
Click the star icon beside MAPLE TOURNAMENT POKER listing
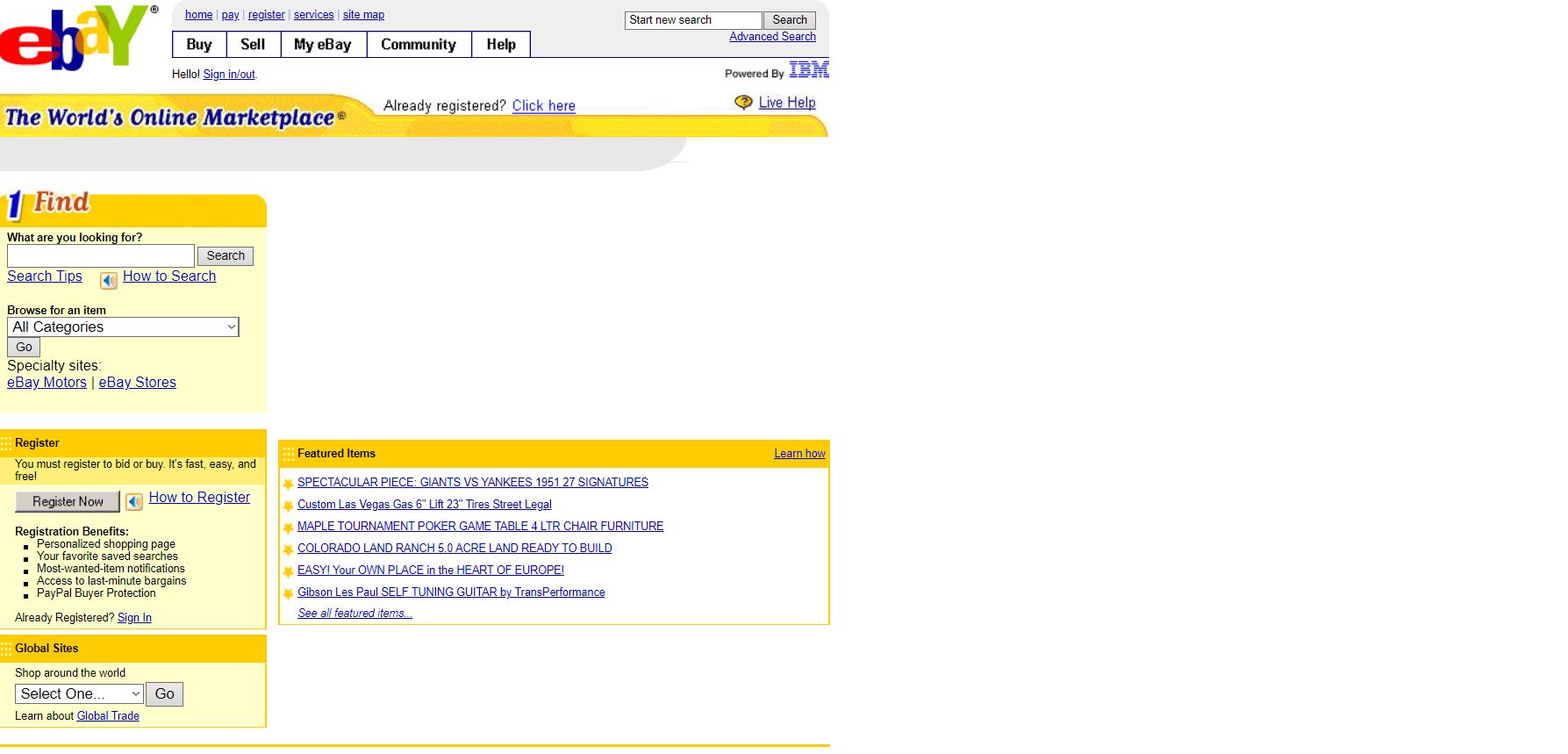(288, 528)
